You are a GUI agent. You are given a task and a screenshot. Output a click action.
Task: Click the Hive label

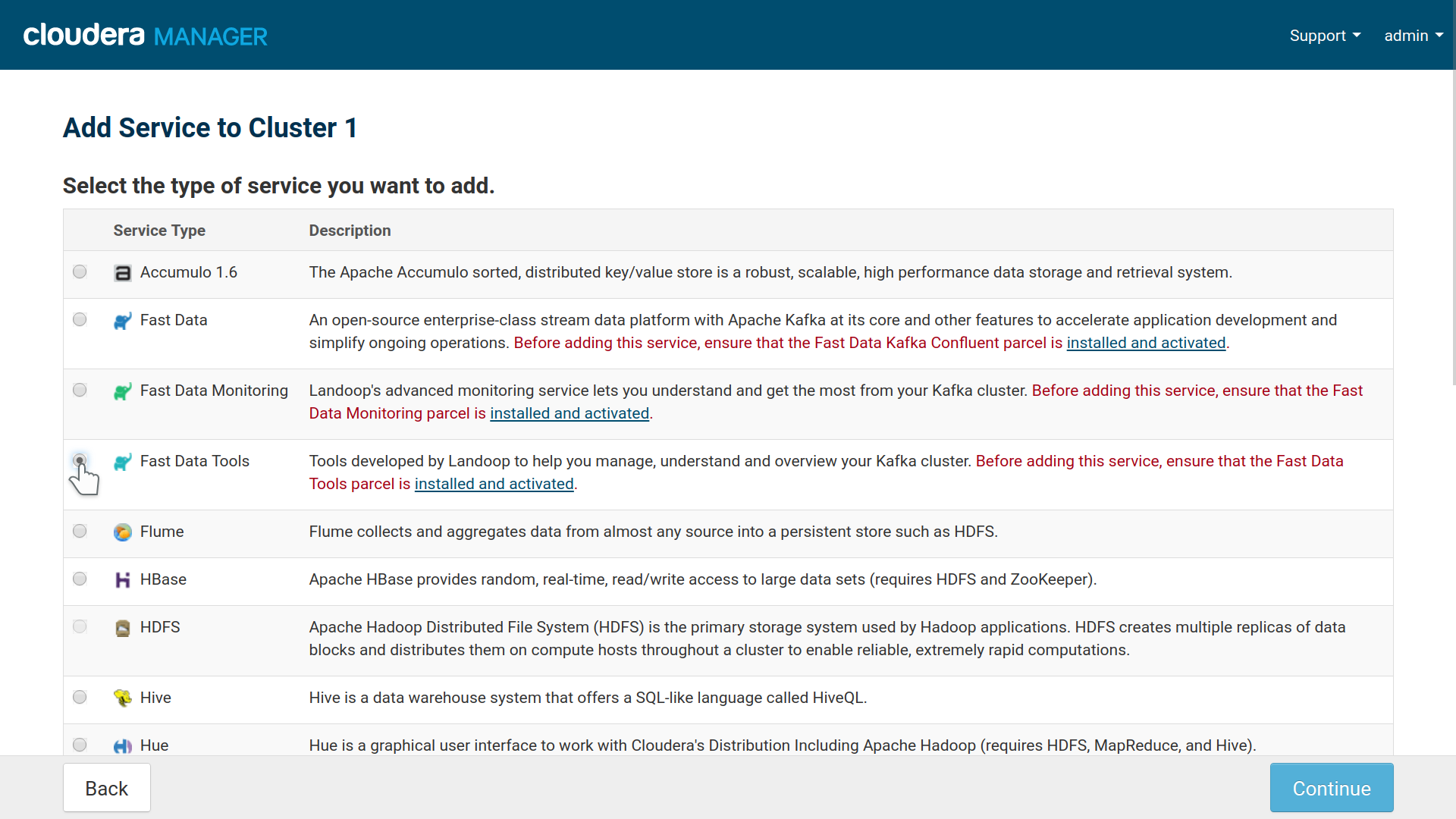tap(155, 698)
